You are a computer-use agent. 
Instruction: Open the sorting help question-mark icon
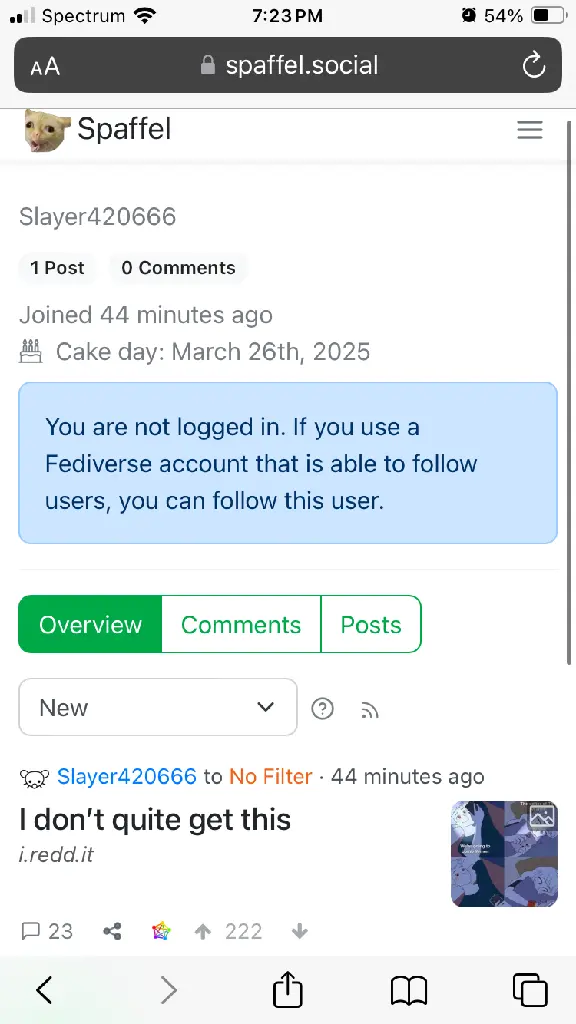pos(323,709)
